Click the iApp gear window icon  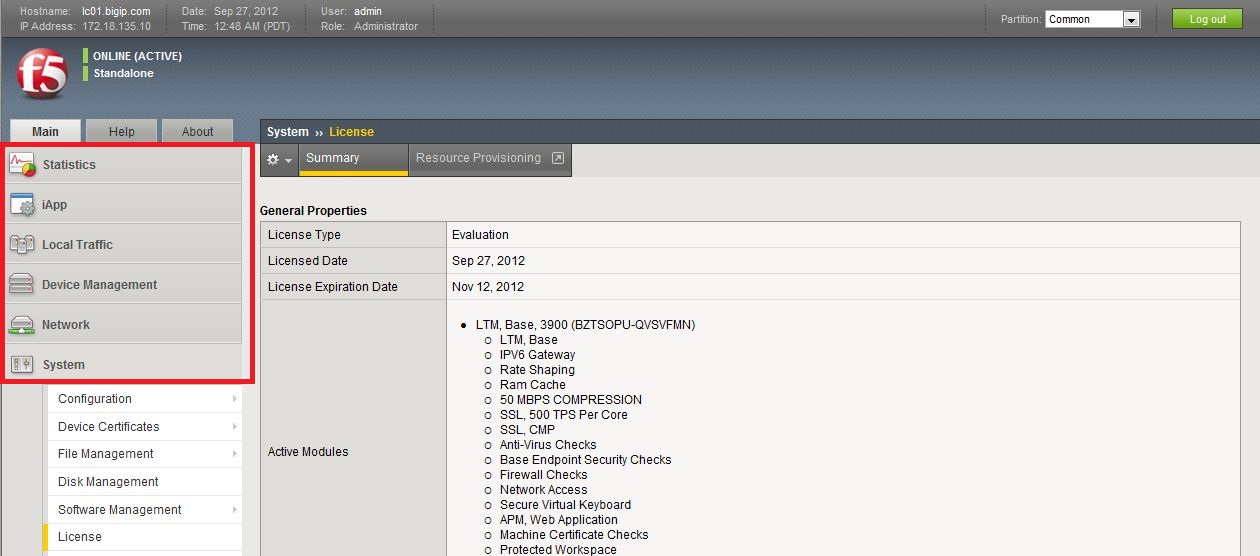coord(22,205)
